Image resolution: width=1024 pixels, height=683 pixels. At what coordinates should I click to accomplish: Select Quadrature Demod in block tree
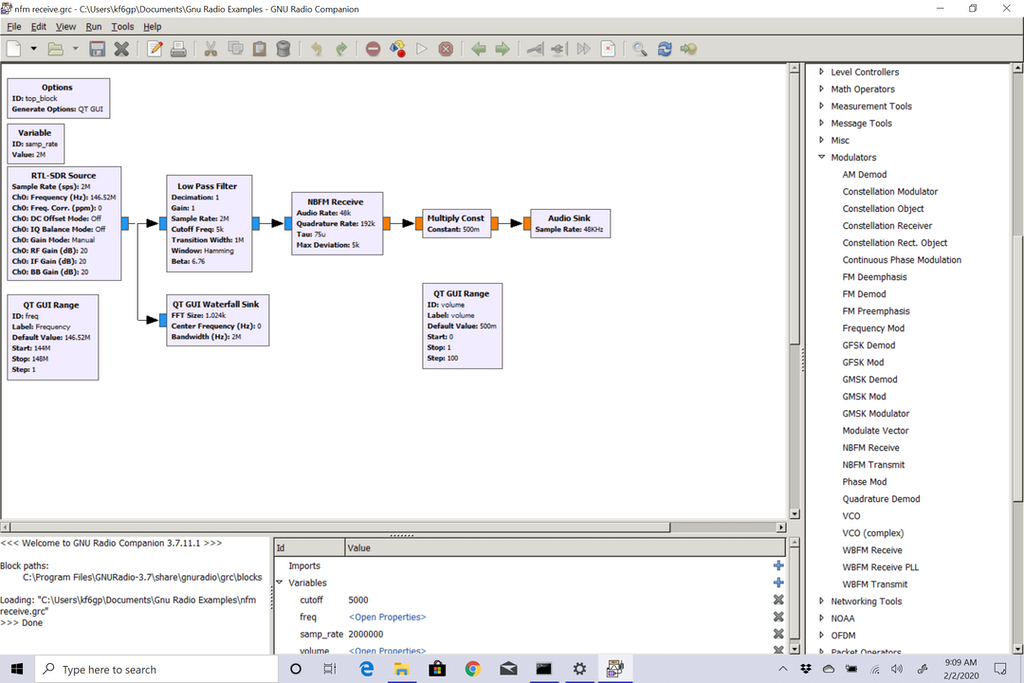(881, 499)
